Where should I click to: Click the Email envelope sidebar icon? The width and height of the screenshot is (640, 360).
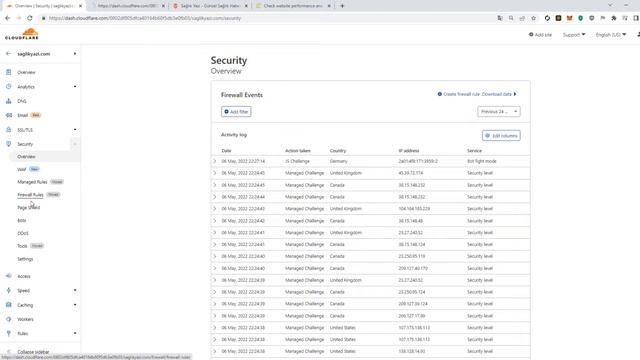[9, 115]
